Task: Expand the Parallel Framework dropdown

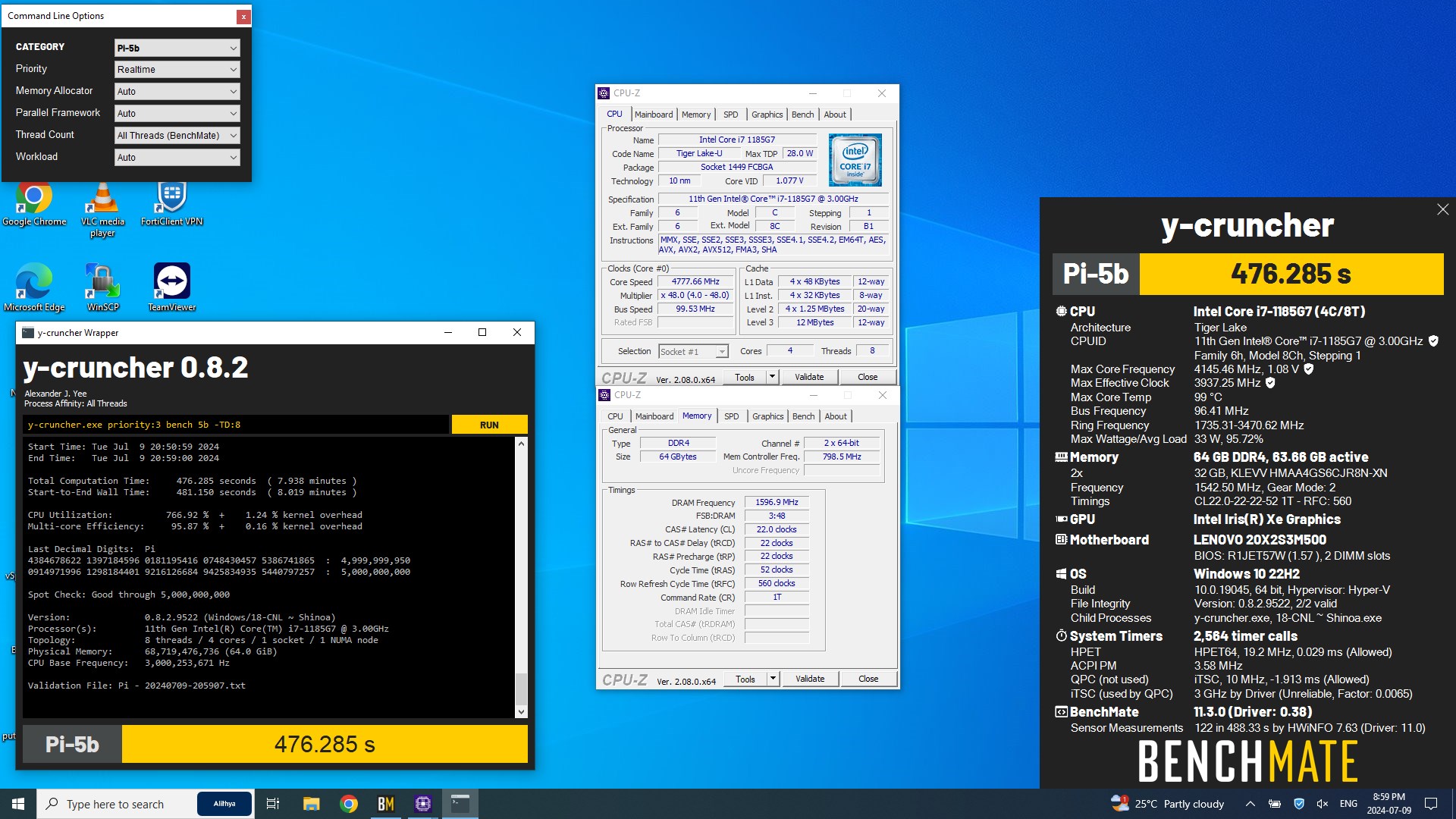Action: tap(177, 114)
